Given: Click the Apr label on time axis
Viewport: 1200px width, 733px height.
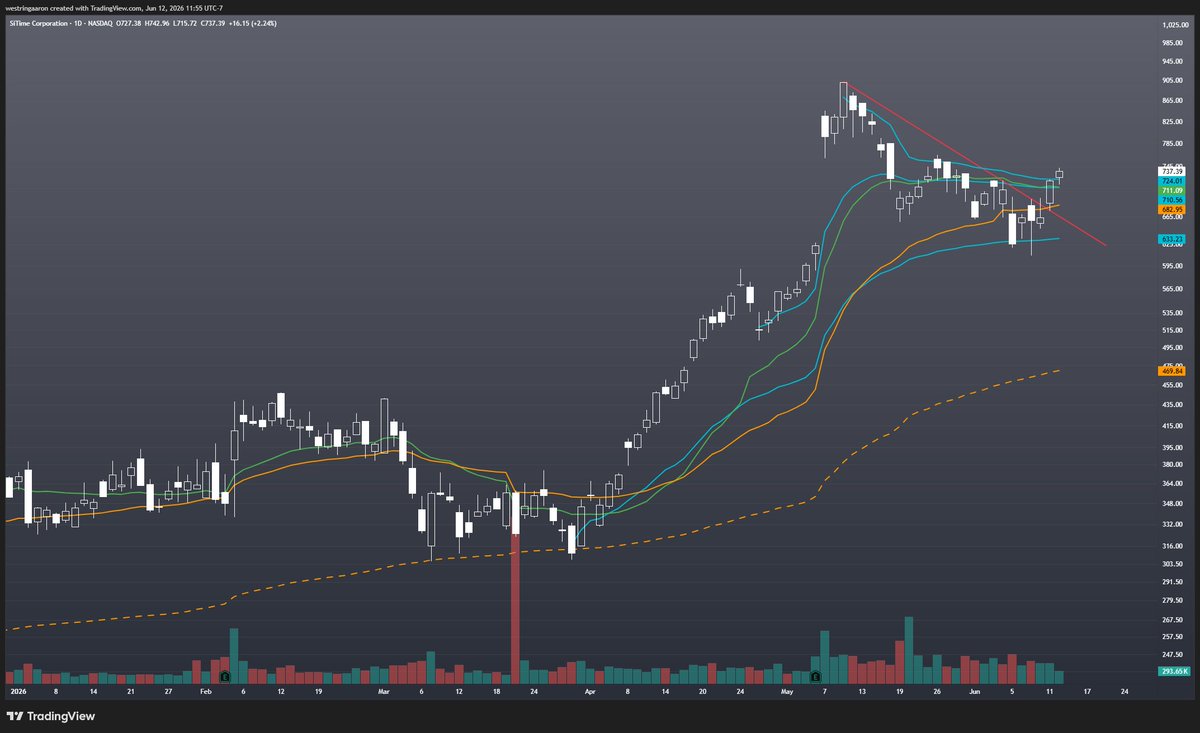Looking at the screenshot, I should click(x=590, y=691).
